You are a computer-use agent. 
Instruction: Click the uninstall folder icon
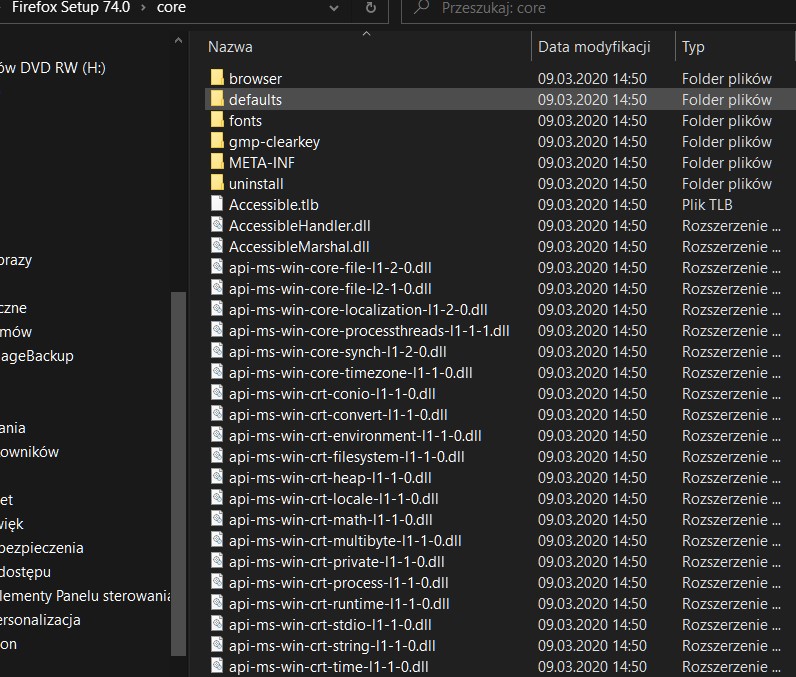tap(217, 183)
